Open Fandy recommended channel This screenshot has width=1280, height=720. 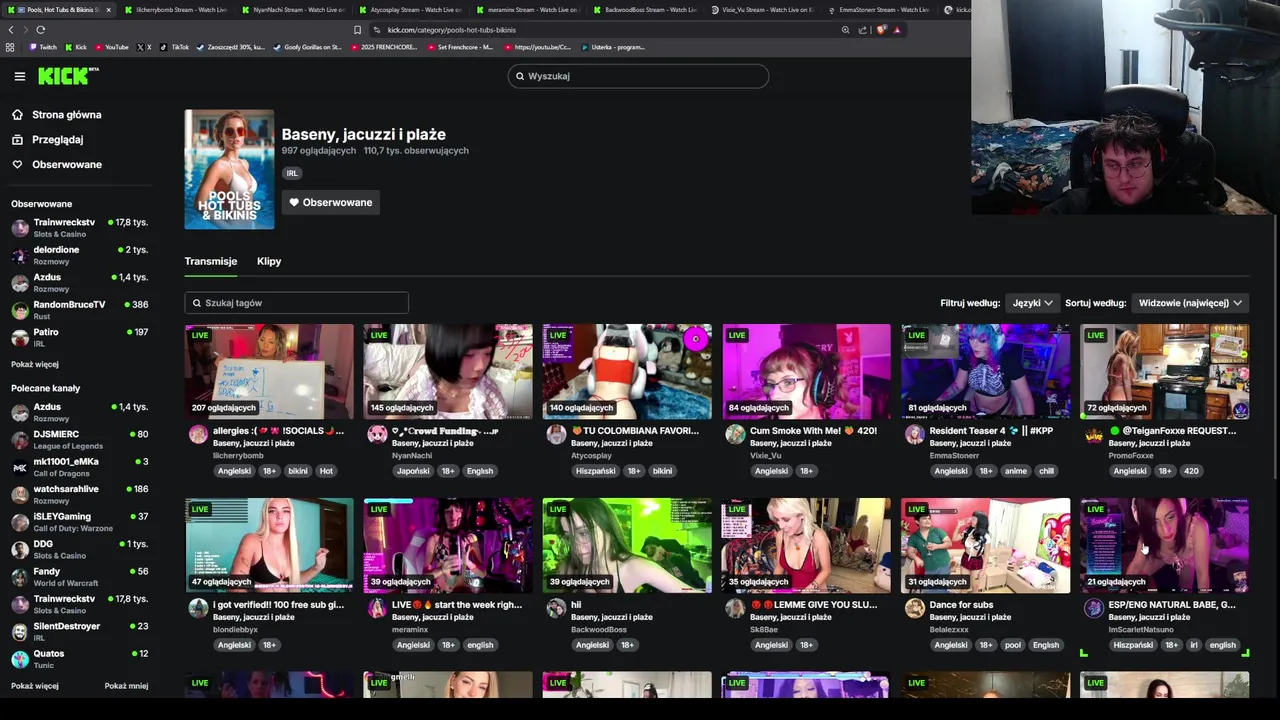79,577
